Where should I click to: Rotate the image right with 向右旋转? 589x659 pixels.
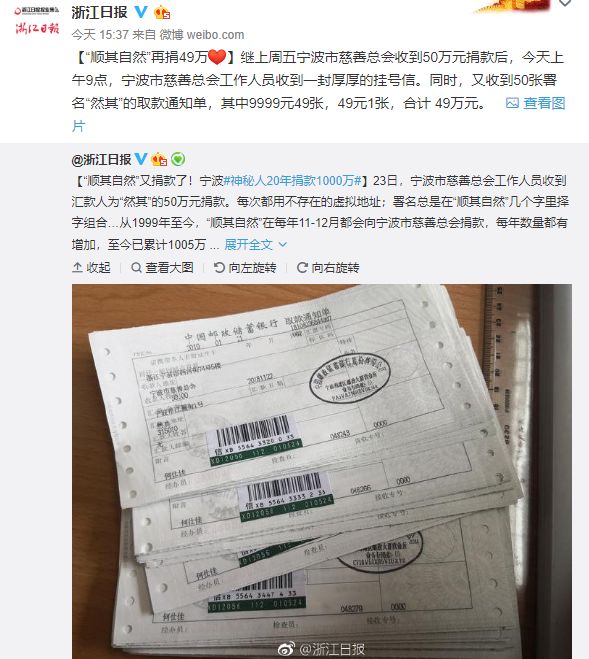pos(328,267)
